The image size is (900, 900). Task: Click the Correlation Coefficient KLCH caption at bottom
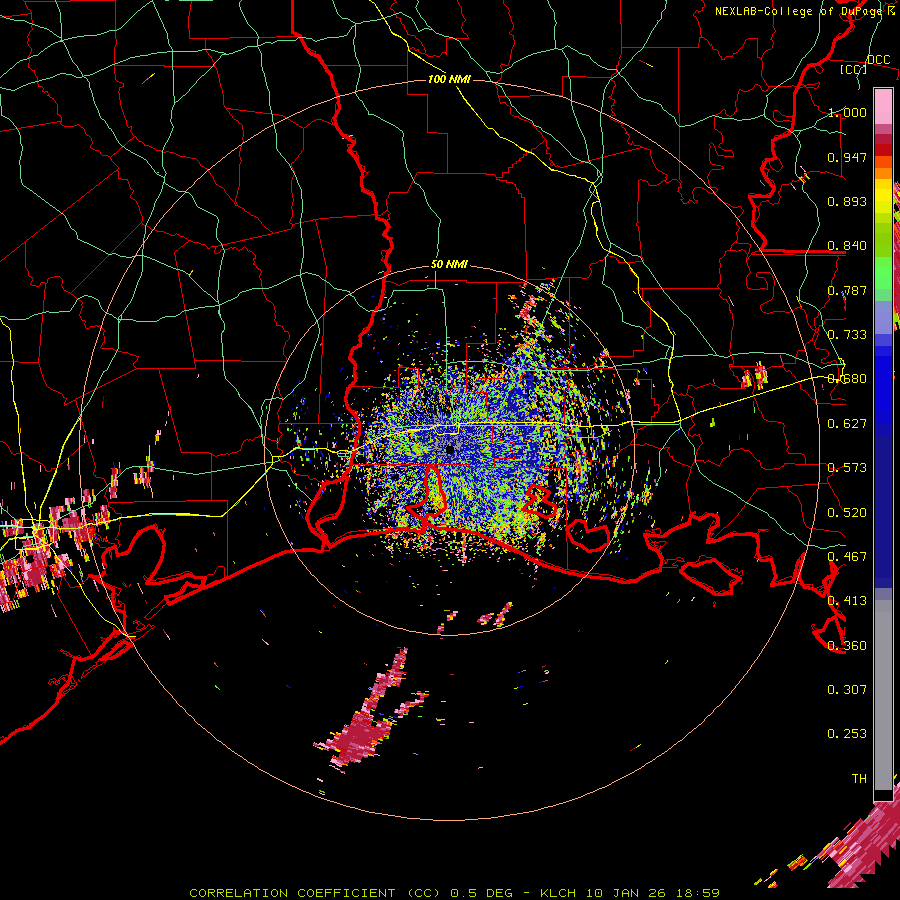pos(454,893)
